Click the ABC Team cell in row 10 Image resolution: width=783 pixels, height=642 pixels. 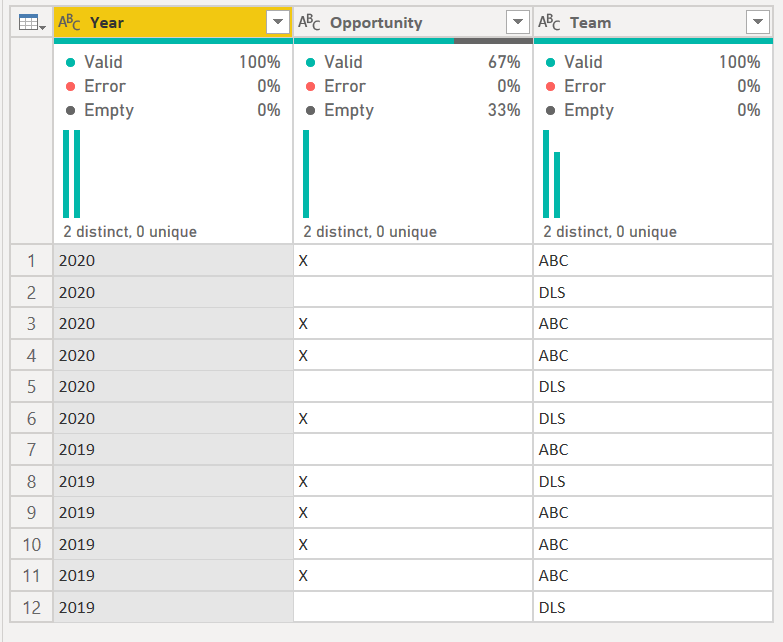tap(653, 544)
